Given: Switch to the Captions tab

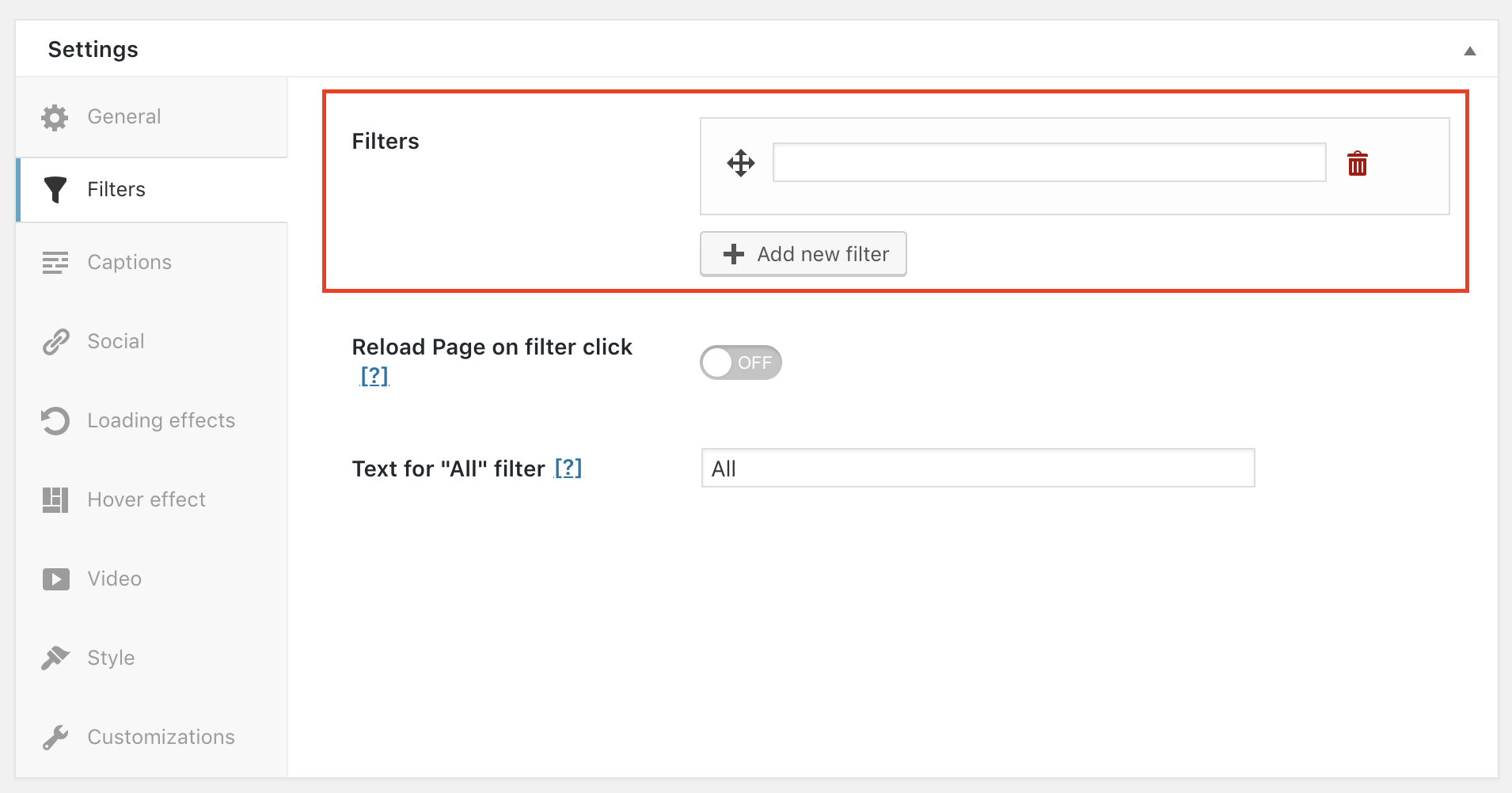Looking at the screenshot, I should 151,263.
